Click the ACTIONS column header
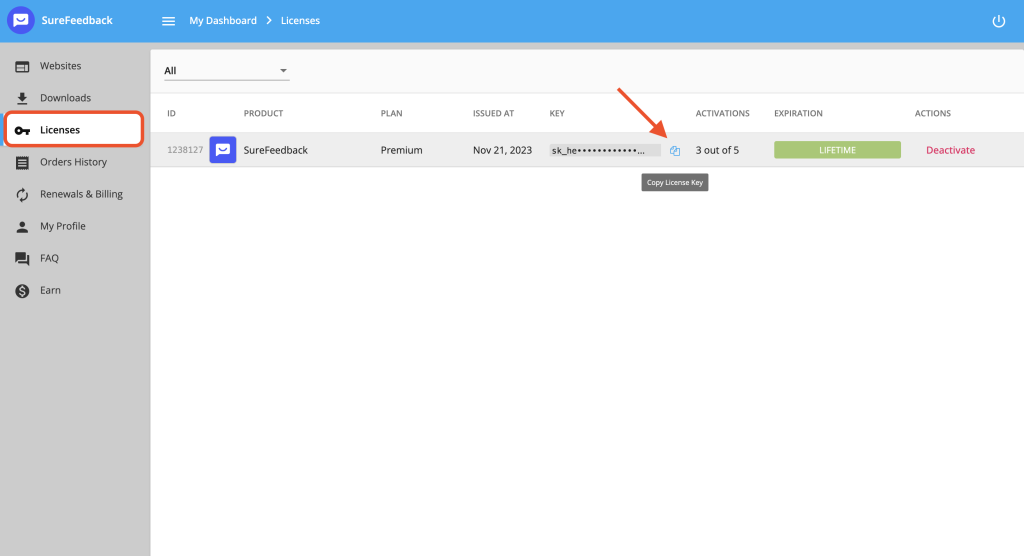This screenshot has width=1024, height=556. click(x=933, y=113)
